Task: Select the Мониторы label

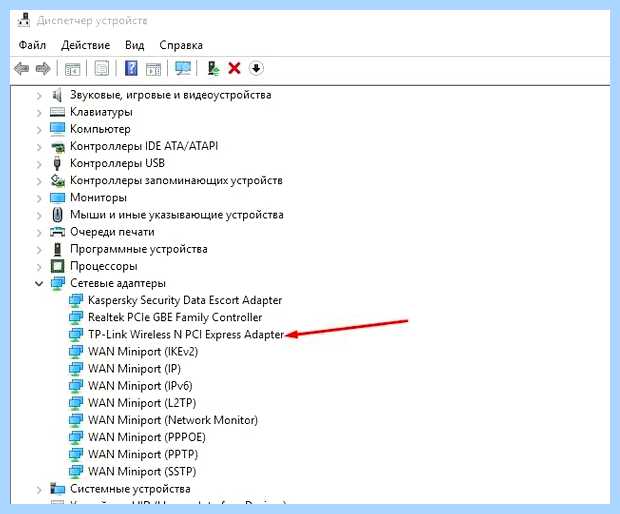Action: 98,197
